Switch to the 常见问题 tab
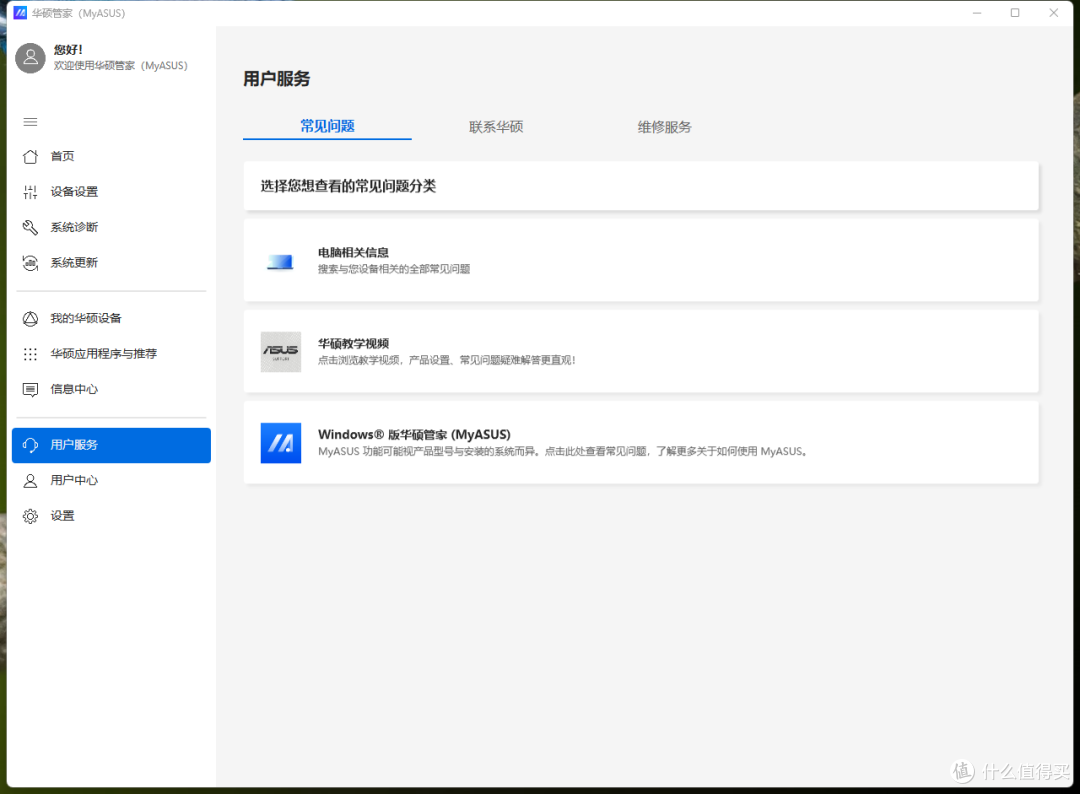1080x794 pixels. click(x=327, y=126)
